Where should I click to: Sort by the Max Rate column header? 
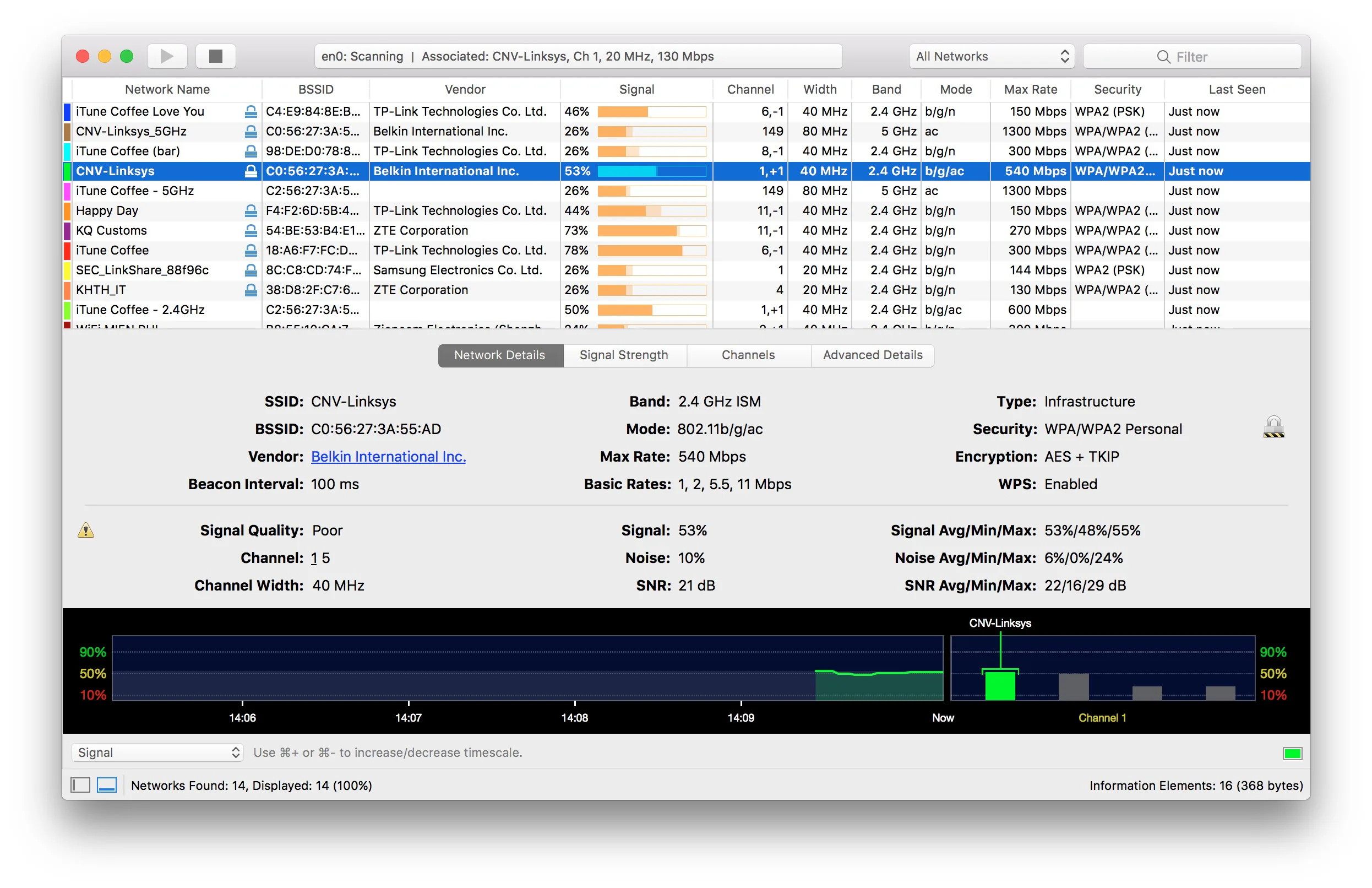[x=1030, y=89]
